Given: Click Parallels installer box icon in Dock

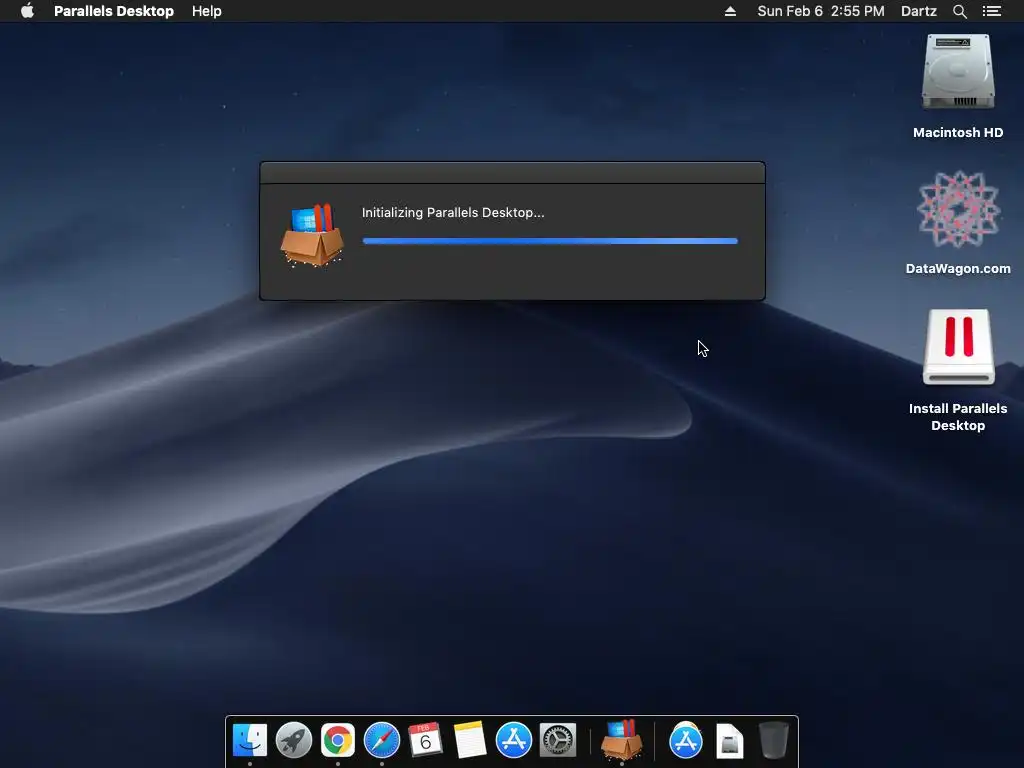Looking at the screenshot, I should click(x=622, y=739).
